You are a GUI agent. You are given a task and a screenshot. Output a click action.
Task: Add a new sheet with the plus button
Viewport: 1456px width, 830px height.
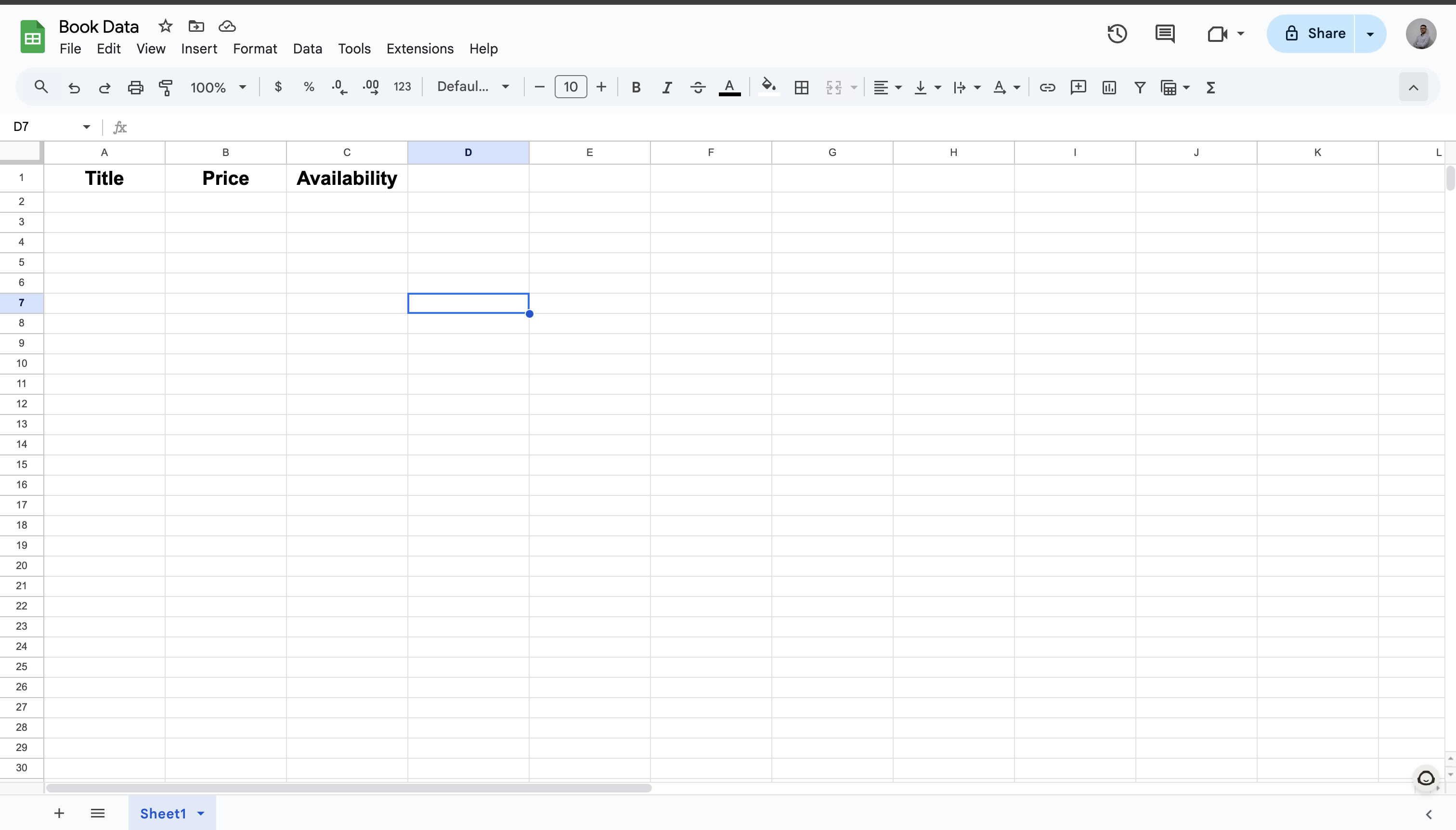59,813
